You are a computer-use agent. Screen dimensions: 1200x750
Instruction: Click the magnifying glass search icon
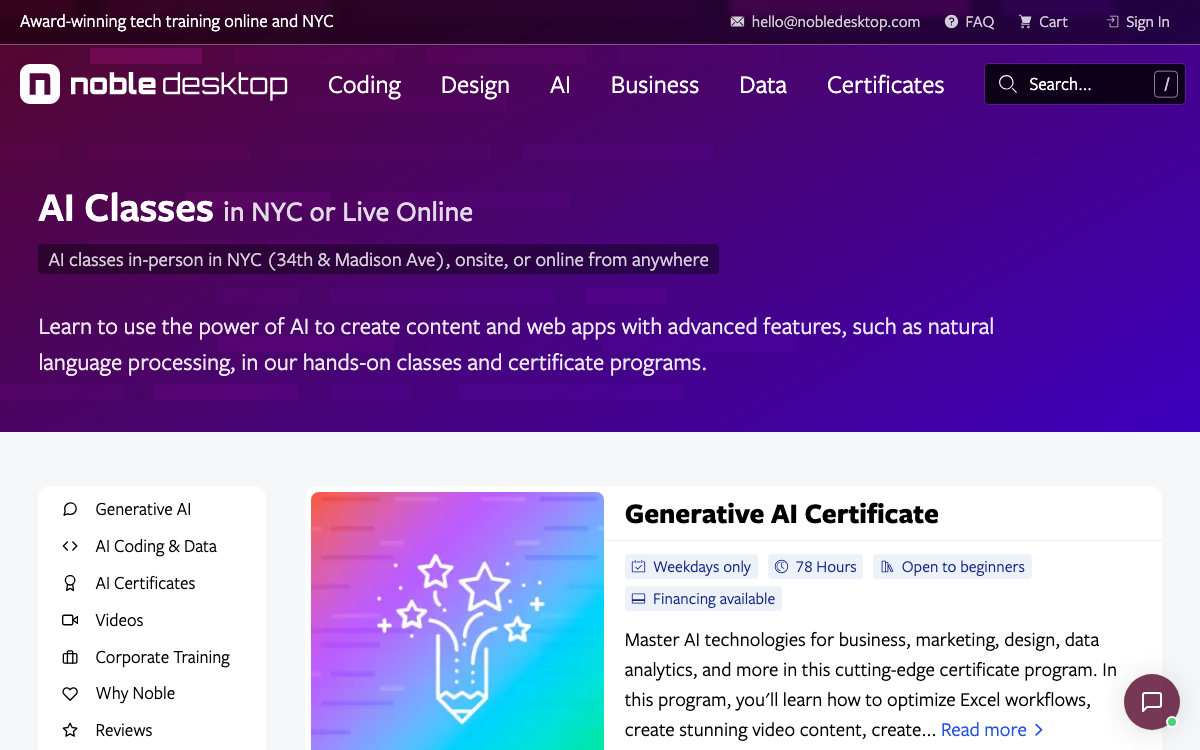coord(1008,84)
